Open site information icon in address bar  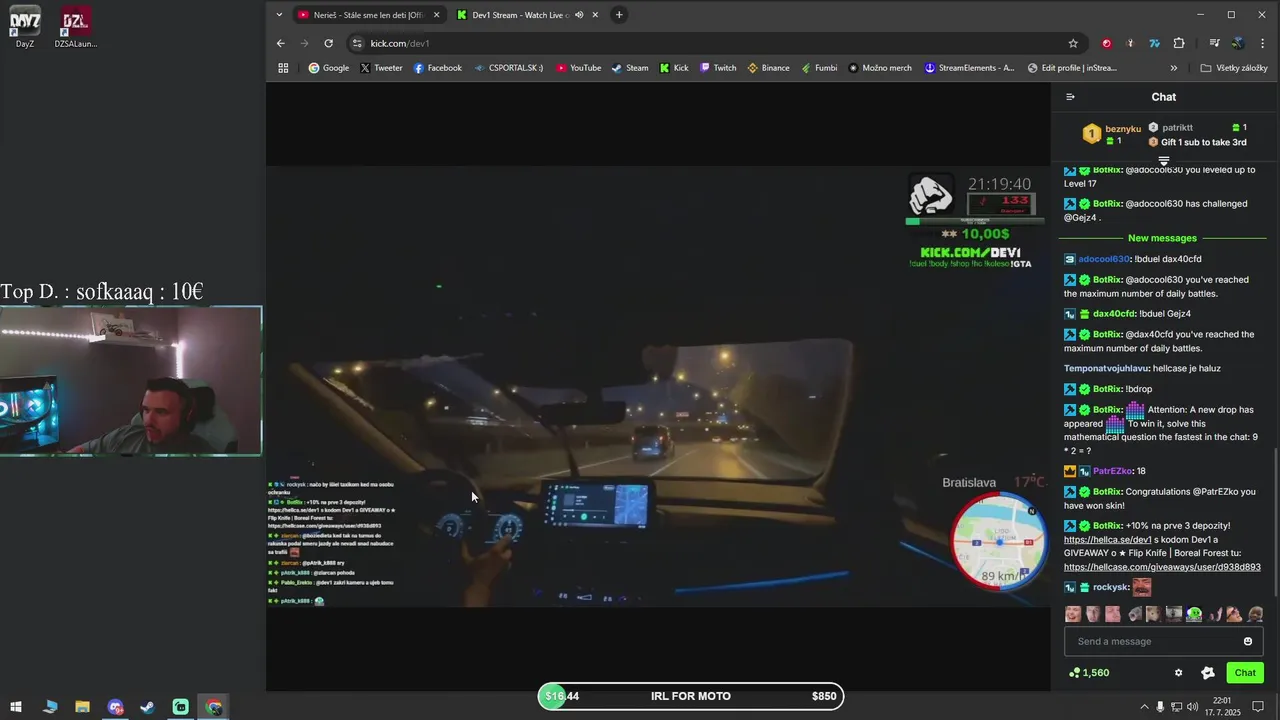click(x=357, y=43)
